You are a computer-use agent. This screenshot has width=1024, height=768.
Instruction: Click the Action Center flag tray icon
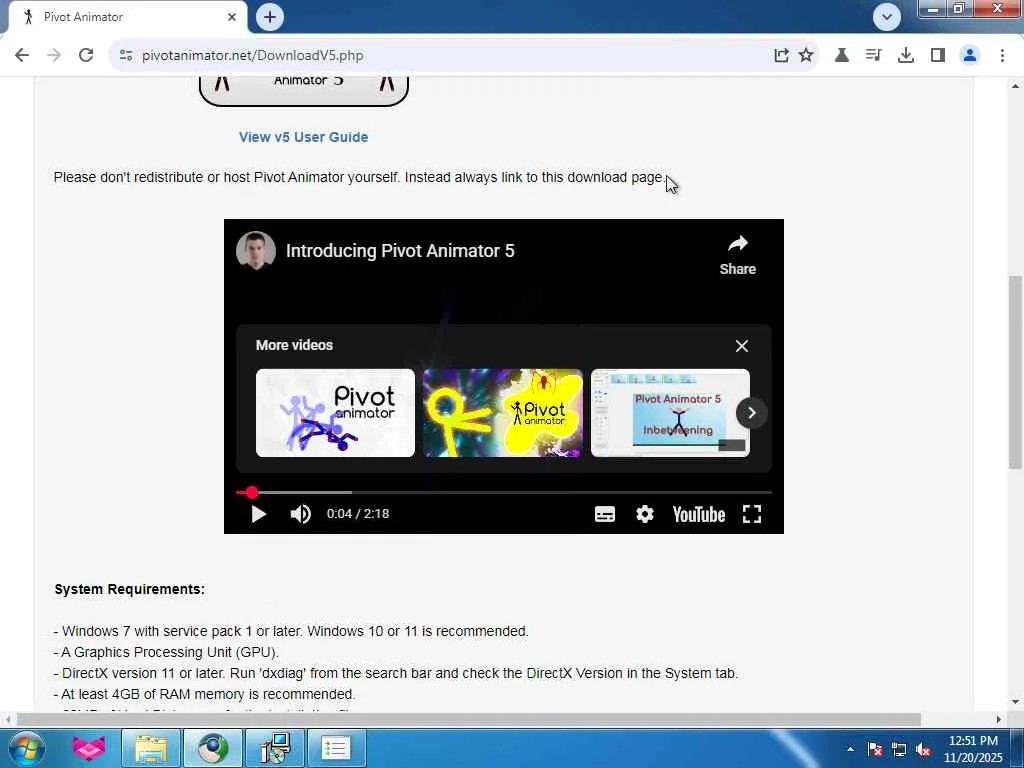[874, 749]
